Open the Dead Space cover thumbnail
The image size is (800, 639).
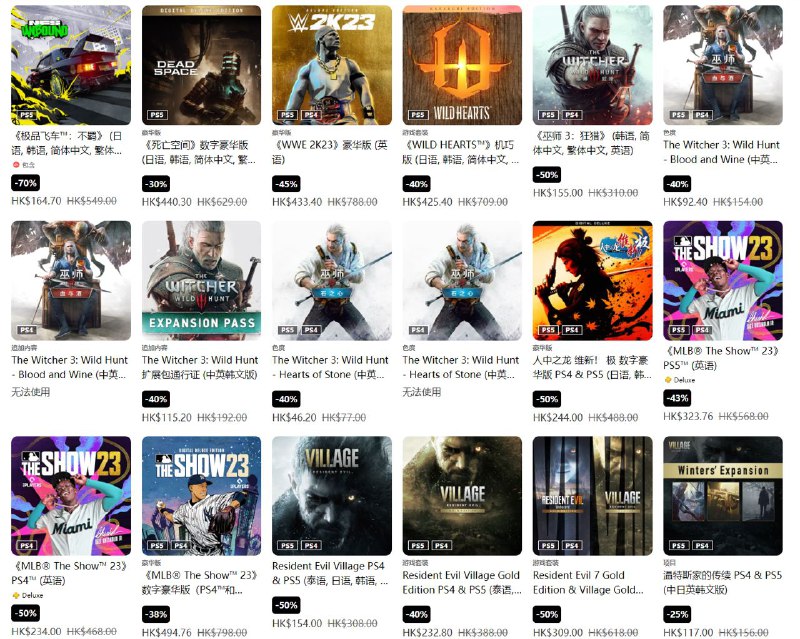click(202, 65)
